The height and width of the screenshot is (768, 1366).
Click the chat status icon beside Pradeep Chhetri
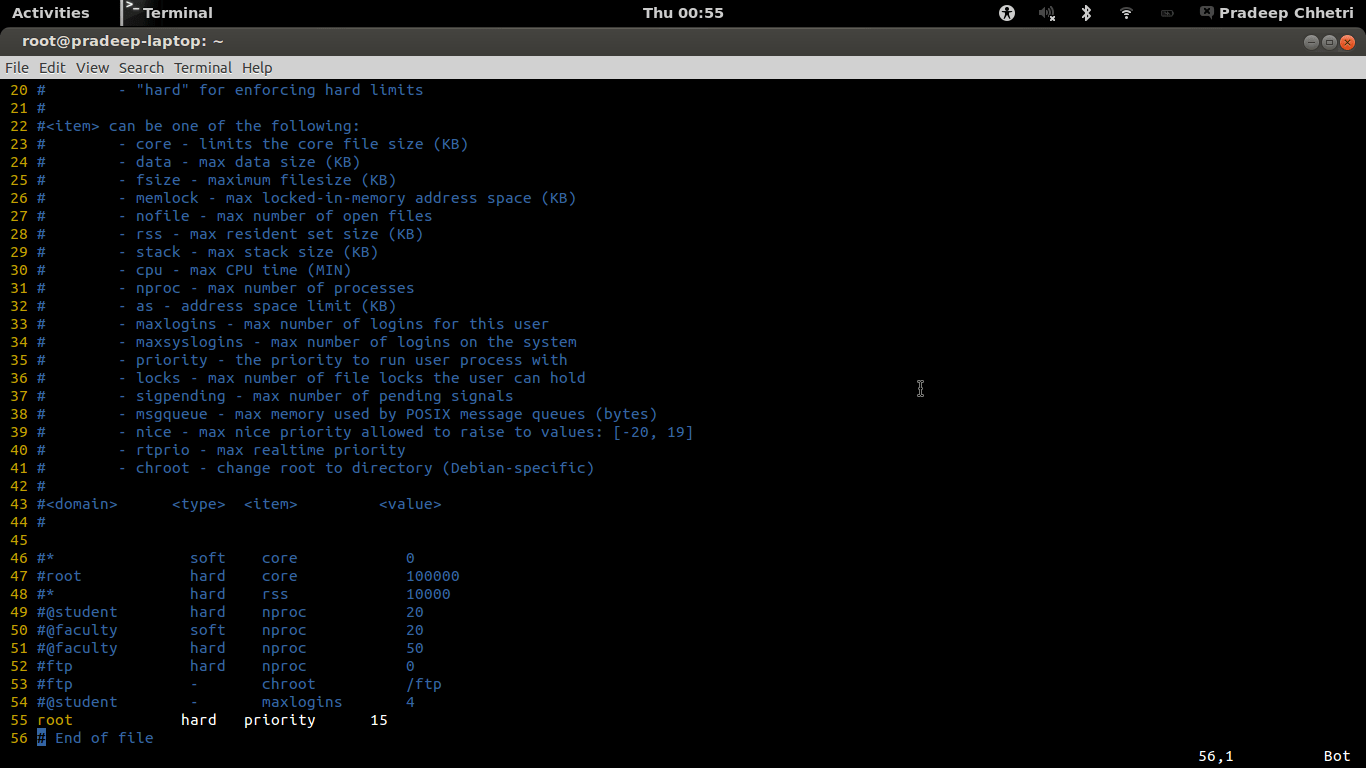pos(1207,13)
